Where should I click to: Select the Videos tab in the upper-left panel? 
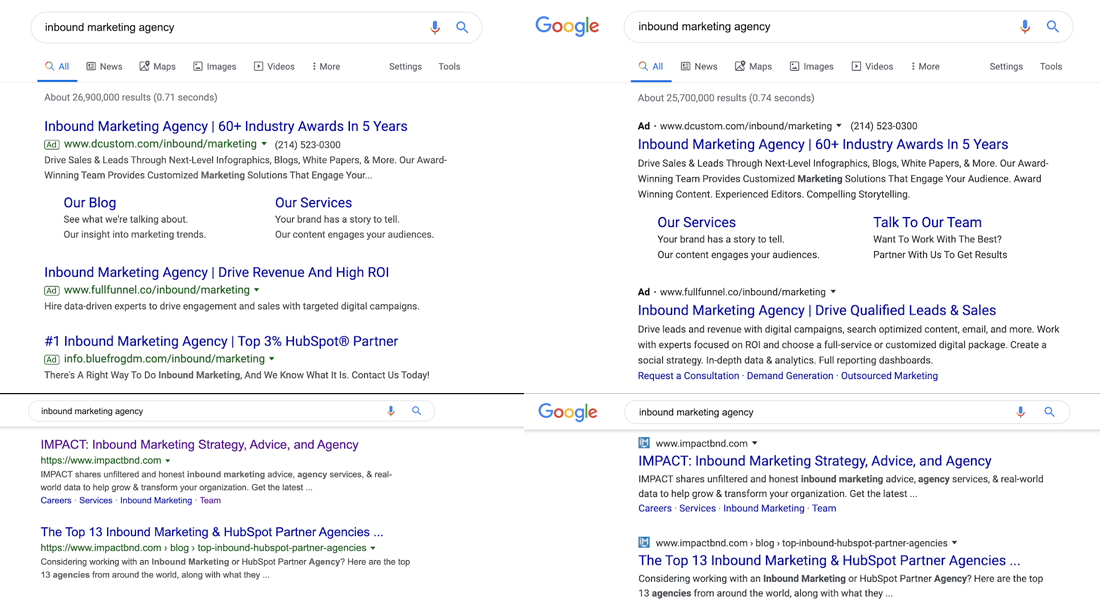point(274,67)
